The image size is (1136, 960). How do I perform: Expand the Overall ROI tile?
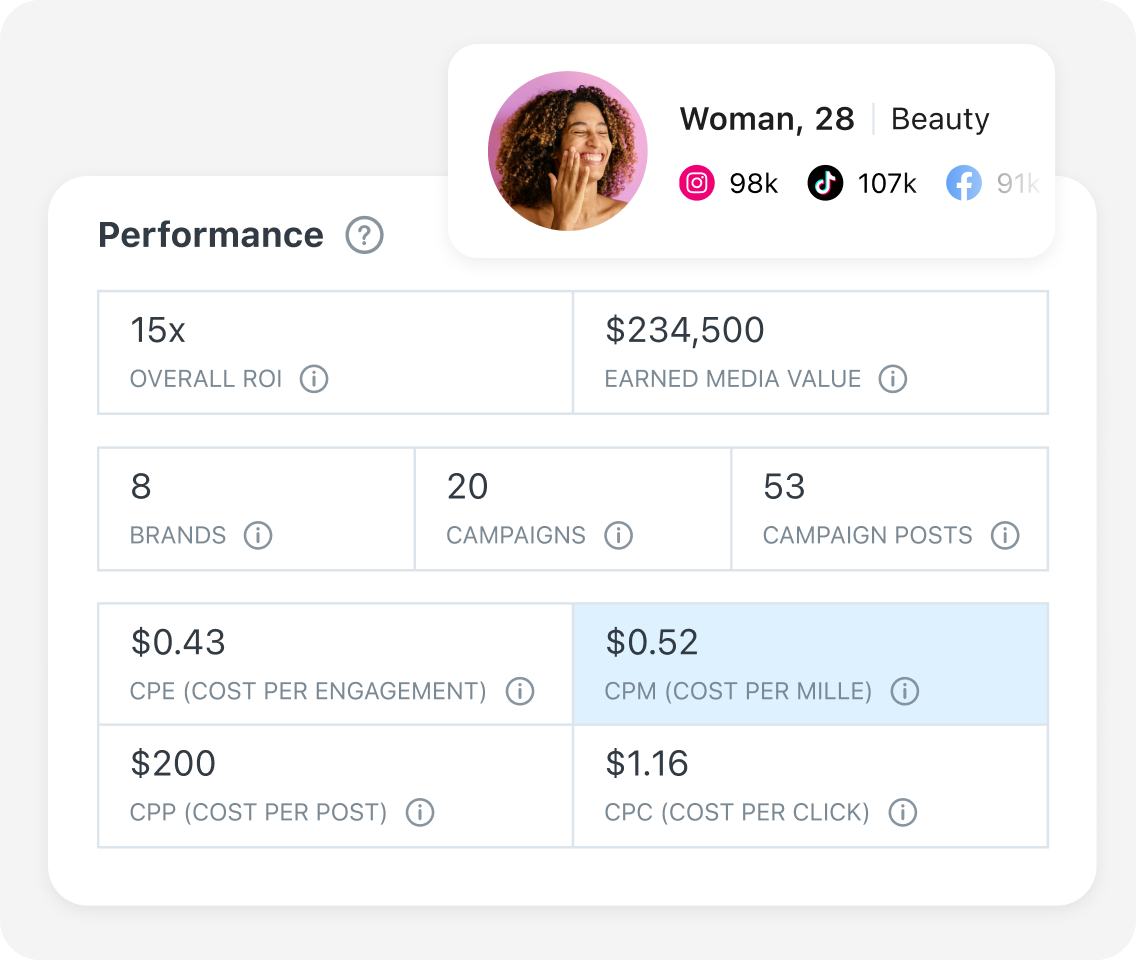[334, 352]
